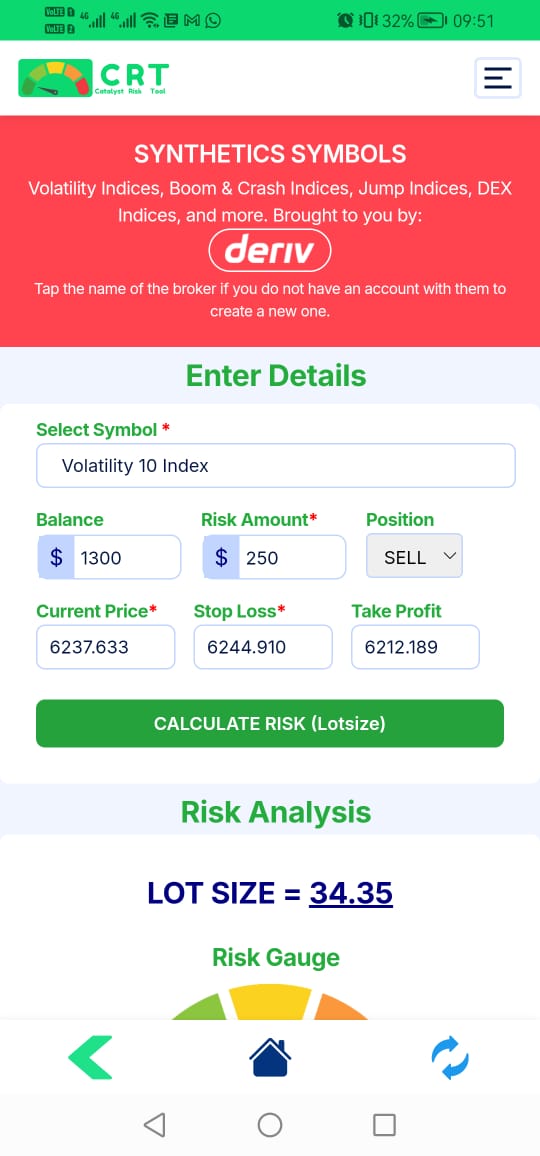Tap the lot size 34.35 value
The image size is (540, 1156).
click(x=351, y=893)
